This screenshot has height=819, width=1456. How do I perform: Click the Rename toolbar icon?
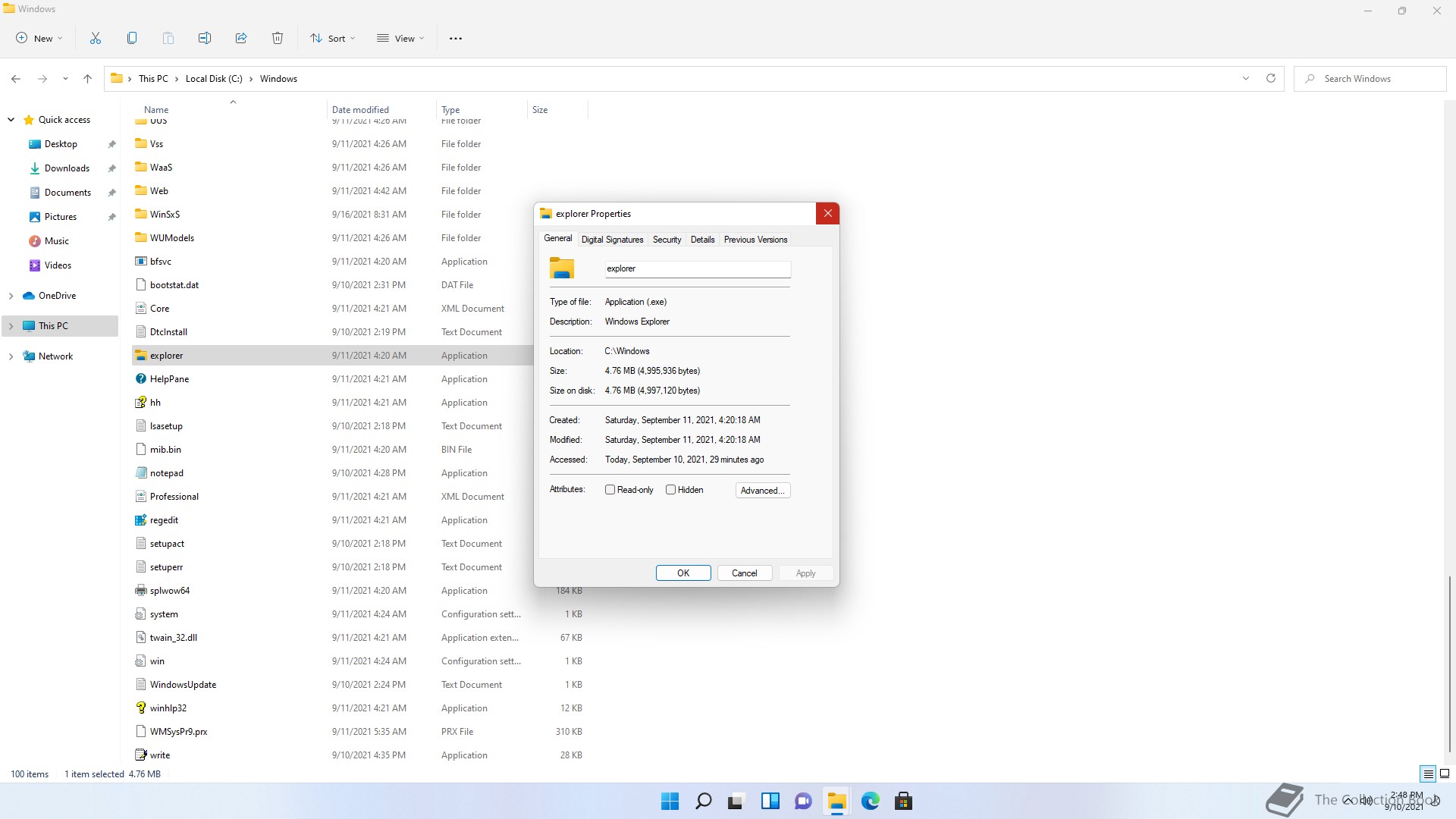click(x=205, y=38)
